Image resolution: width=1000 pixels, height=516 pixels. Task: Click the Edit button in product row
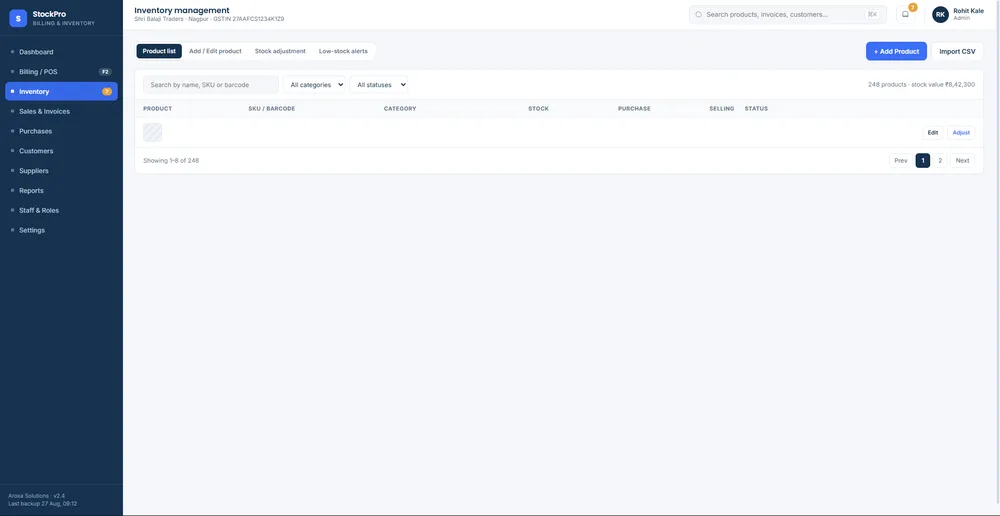(933, 133)
